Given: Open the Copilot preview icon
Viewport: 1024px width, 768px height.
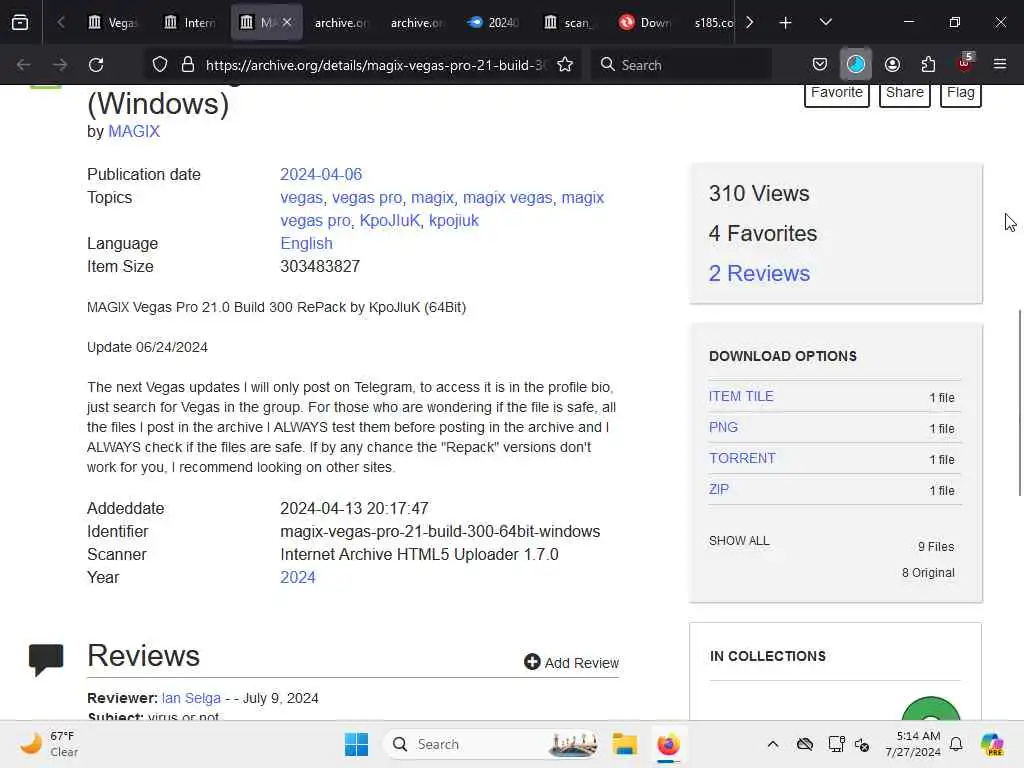Looking at the screenshot, I should (x=993, y=744).
